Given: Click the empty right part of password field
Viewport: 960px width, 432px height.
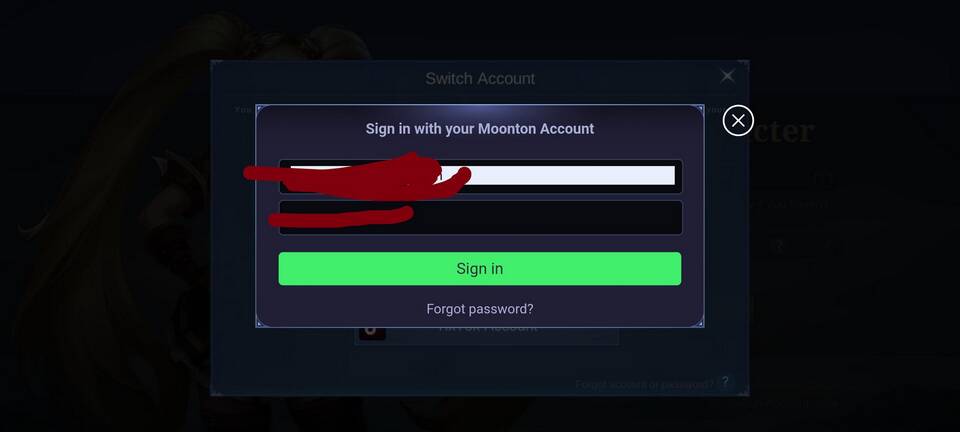Looking at the screenshot, I should 547,217.
